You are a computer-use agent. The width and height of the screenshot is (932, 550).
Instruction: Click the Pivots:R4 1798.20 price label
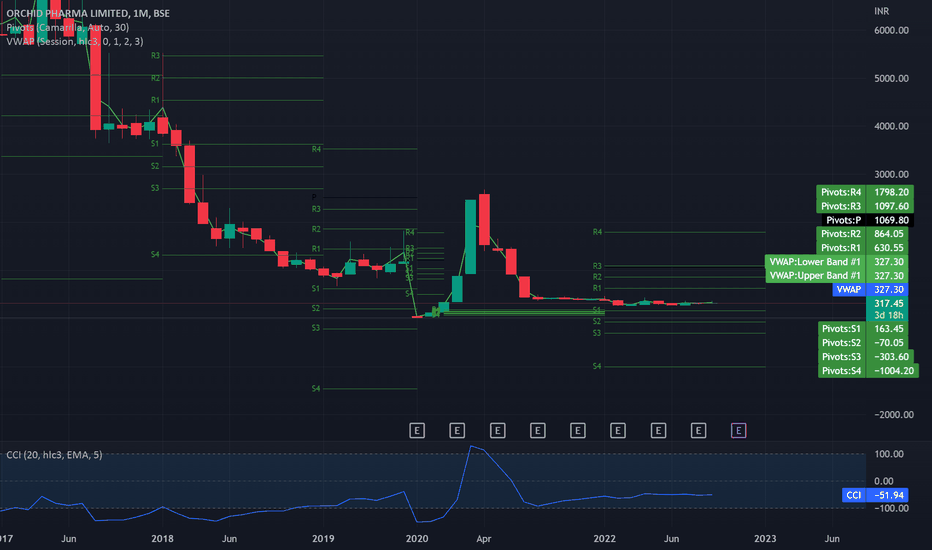coord(865,192)
